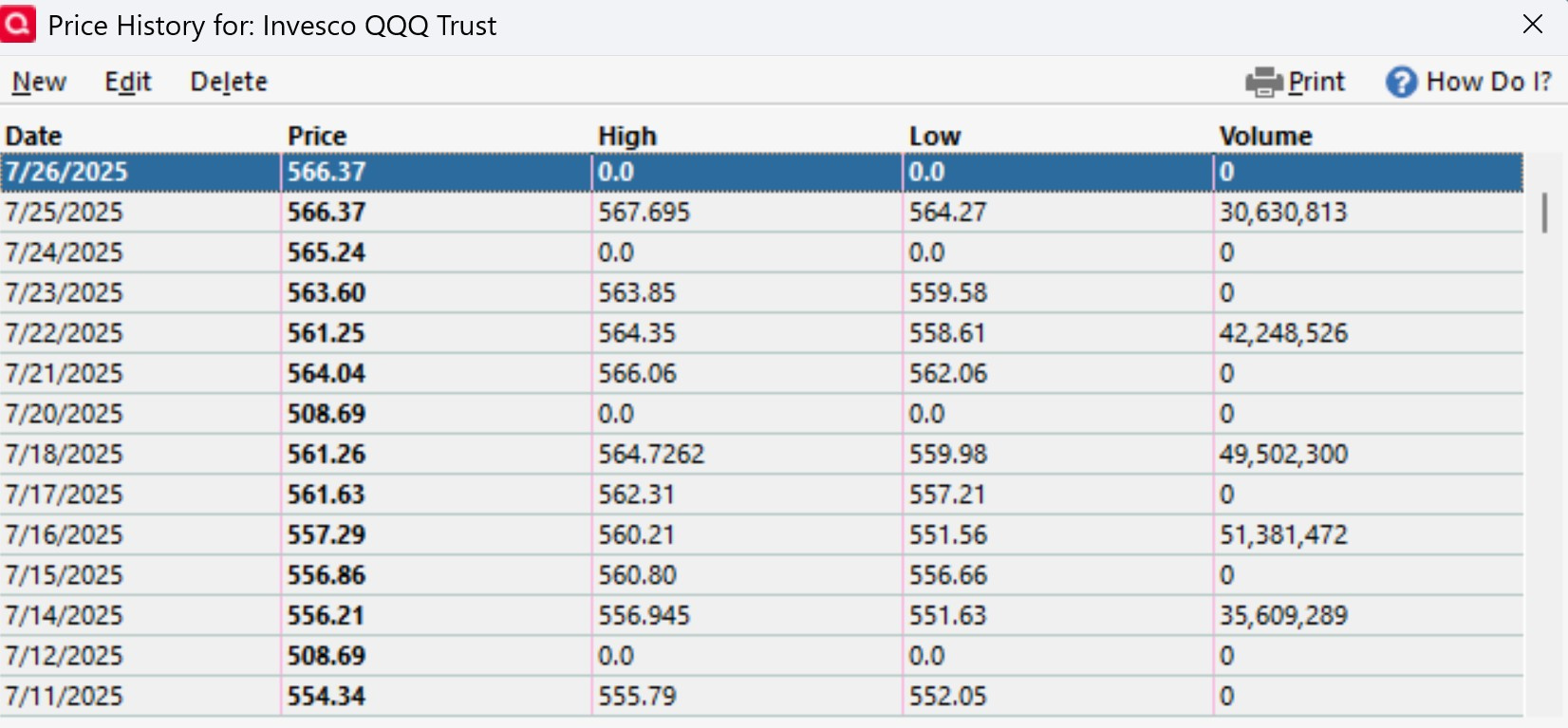Click the low value 558.61
The height and width of the screenshot is (728, 1568).
point(948,333)
